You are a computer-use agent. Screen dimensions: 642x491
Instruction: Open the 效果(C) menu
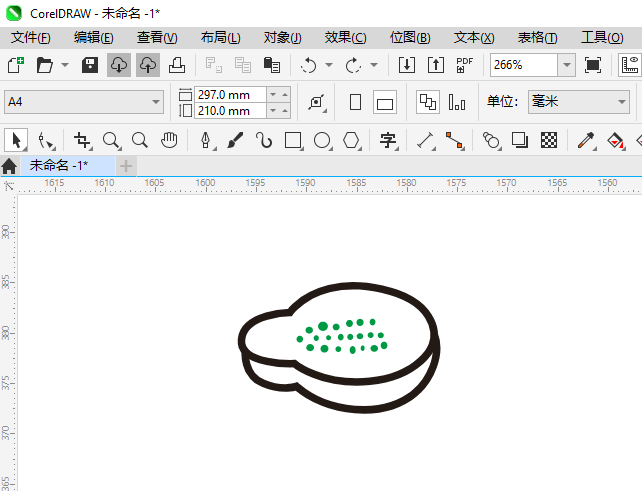(345, 38)
